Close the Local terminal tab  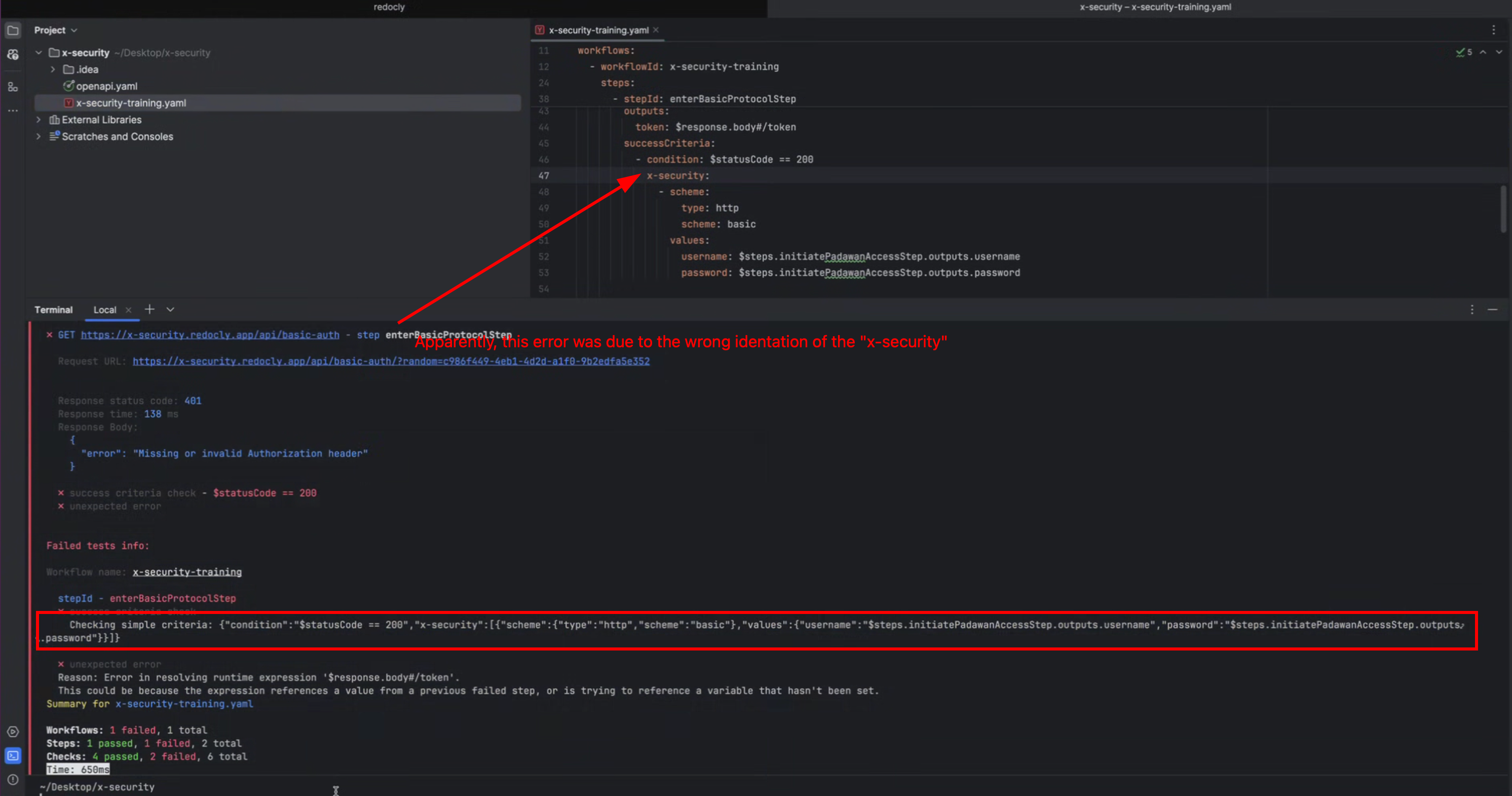128,310
